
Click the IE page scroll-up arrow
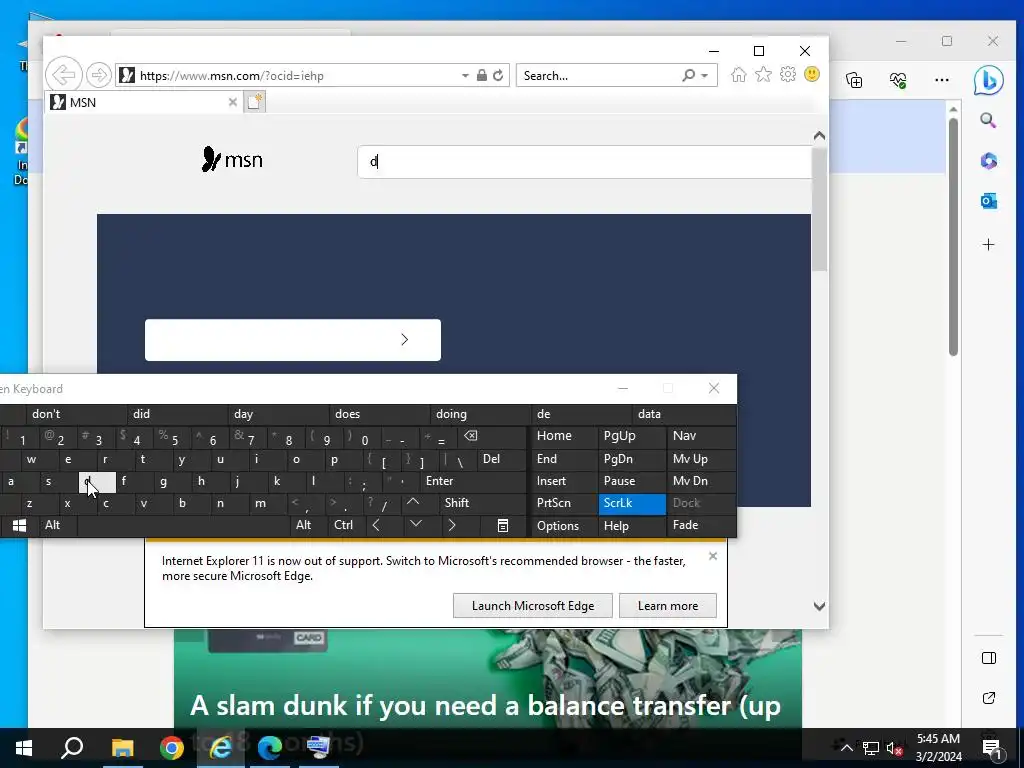[819, 136]
